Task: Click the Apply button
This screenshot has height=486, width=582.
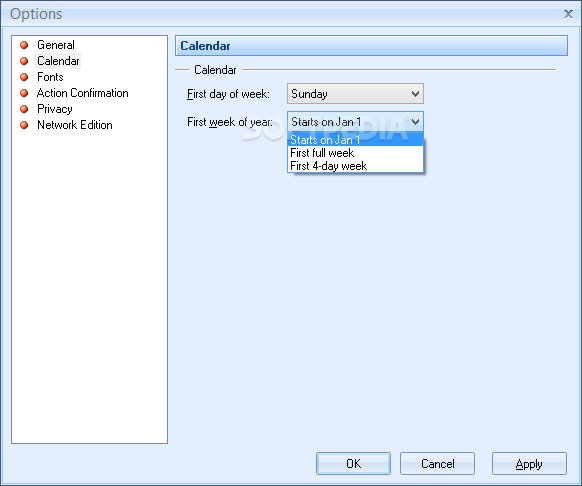Action: [x=529, y=463]
